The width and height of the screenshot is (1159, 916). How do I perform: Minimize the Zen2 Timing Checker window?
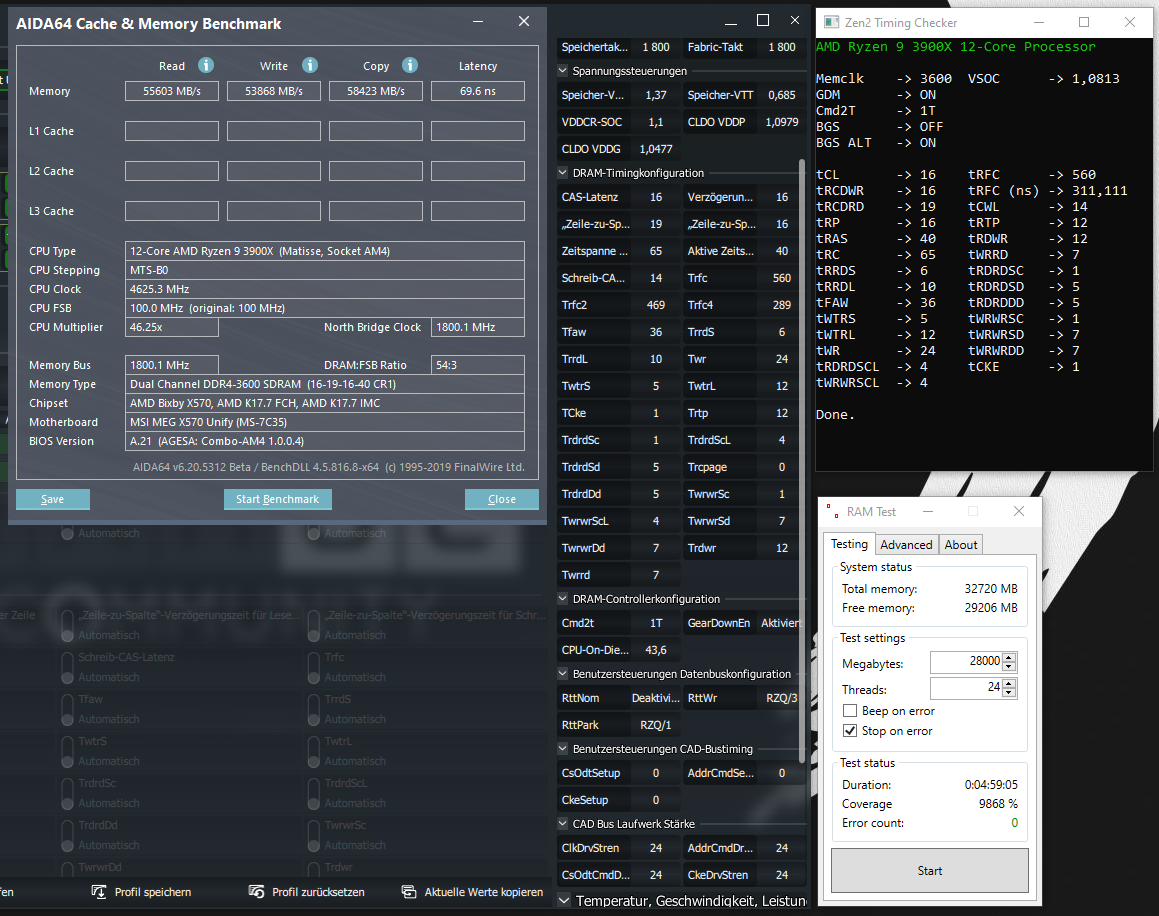(x=1038, y=22)
